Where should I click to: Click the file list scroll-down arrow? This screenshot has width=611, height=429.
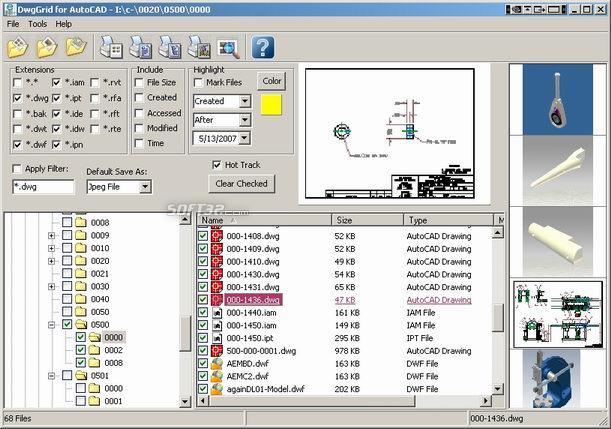click(x=498, y=389)
